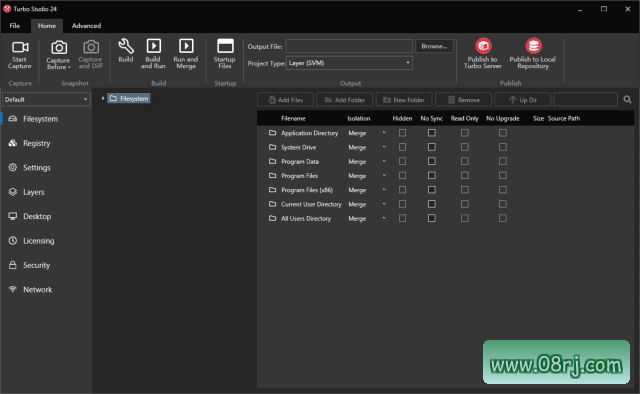Click the Up Dir button
This screenshot has height=394, width=640.
[x=523, y=100]
